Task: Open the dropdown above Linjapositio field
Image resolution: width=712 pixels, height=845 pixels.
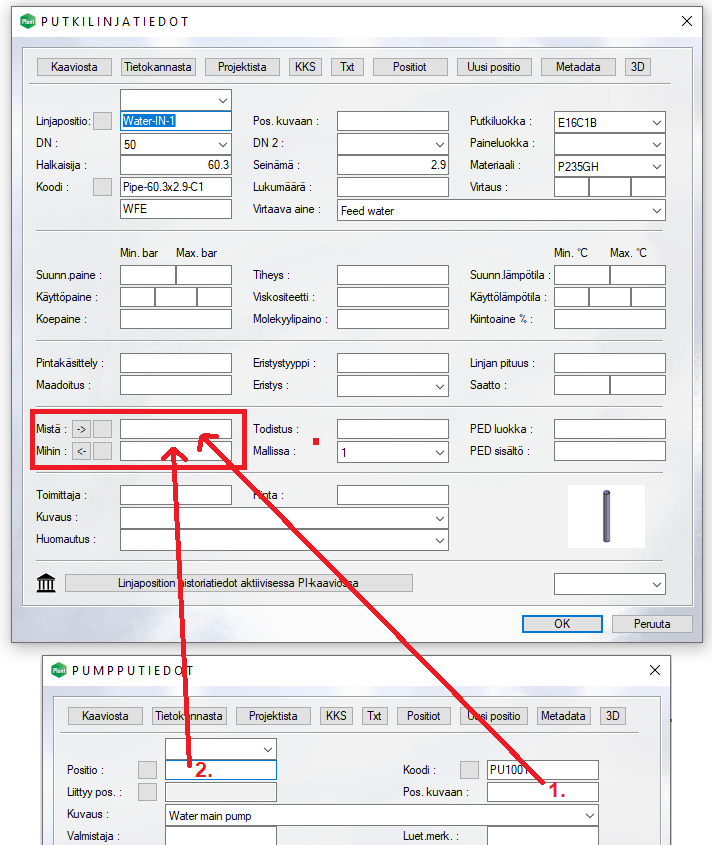Action: pos(176,100)
